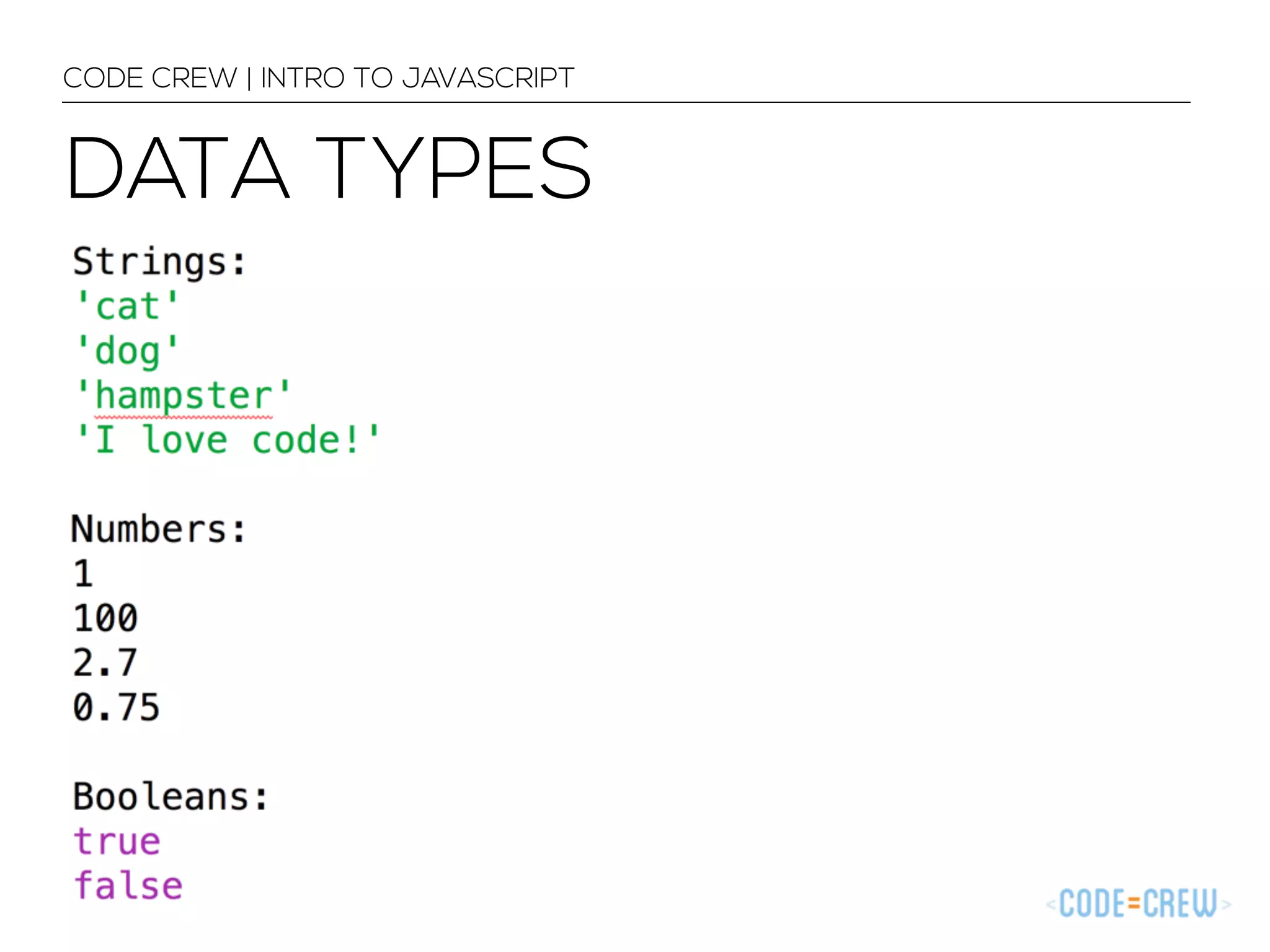Screen dimensions: 1270x952
Task: Click the number 0.75 example
Action: tap(116, 708)
